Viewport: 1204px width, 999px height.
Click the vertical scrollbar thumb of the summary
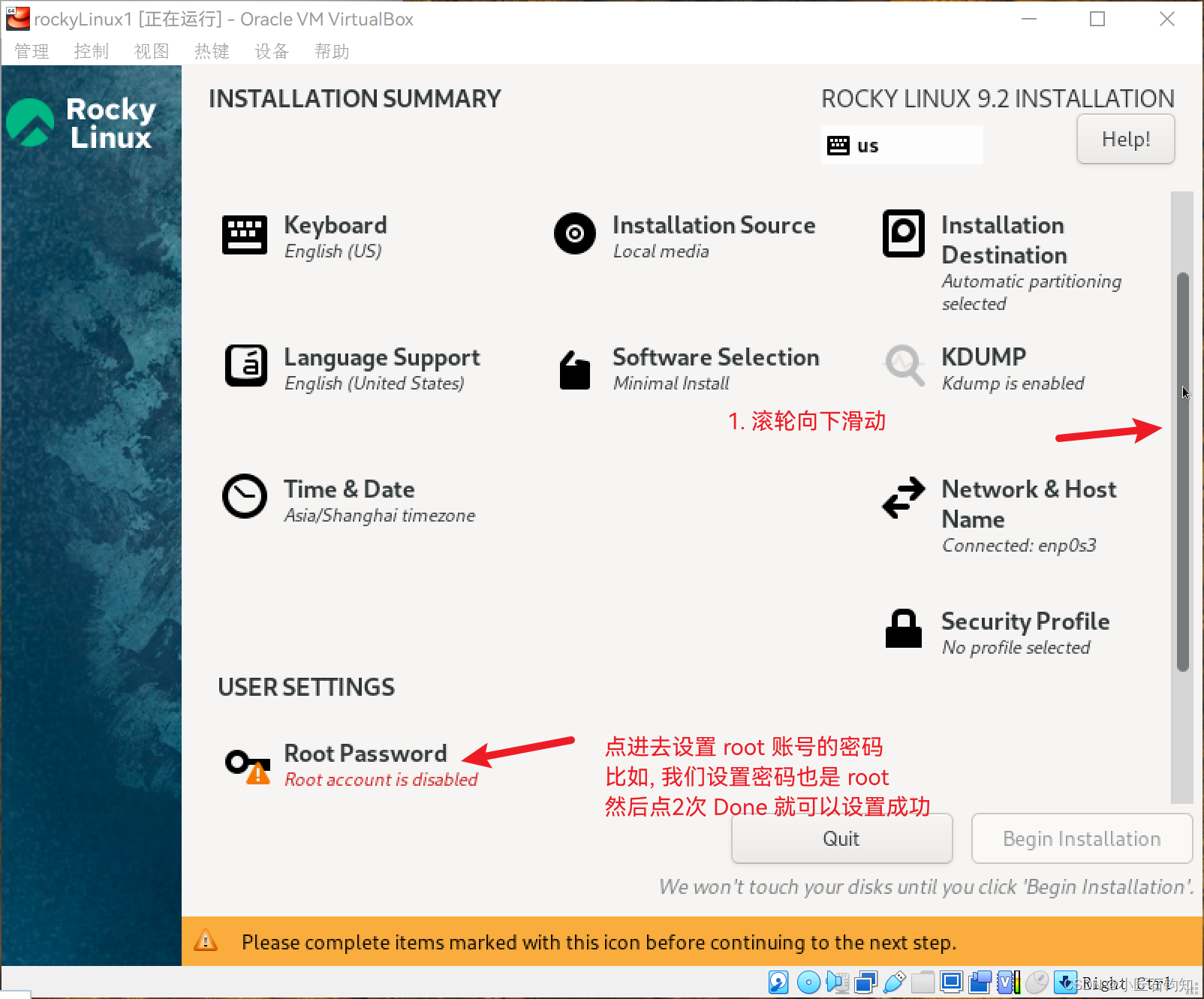[1183, 471]
